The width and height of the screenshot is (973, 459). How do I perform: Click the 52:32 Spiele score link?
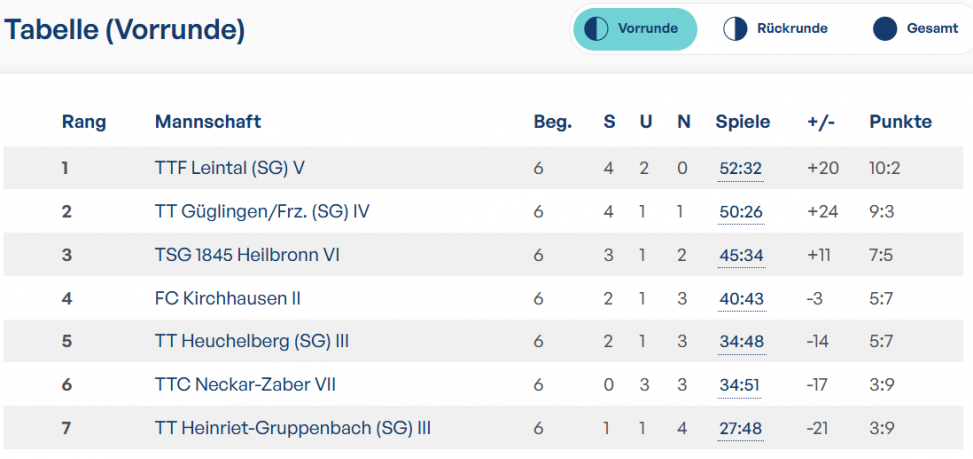tap(741, 169)
